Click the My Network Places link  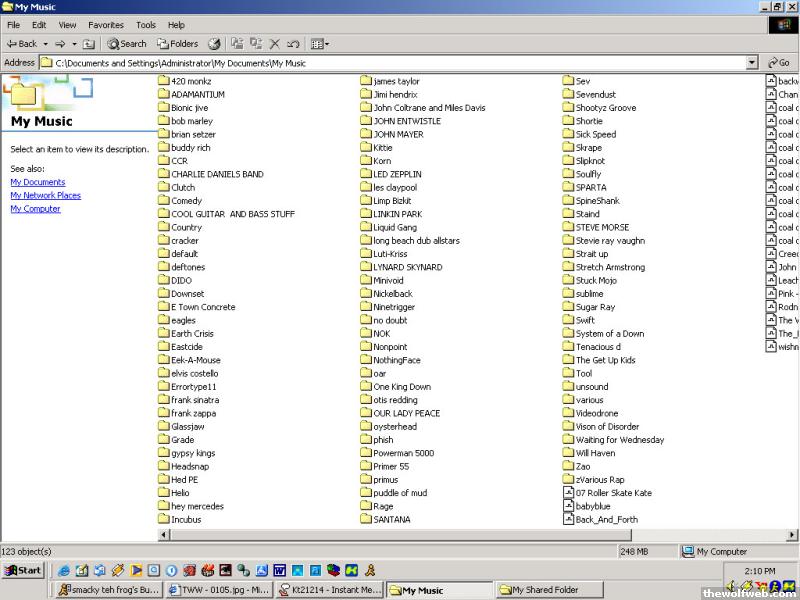[x=45, y=196]
